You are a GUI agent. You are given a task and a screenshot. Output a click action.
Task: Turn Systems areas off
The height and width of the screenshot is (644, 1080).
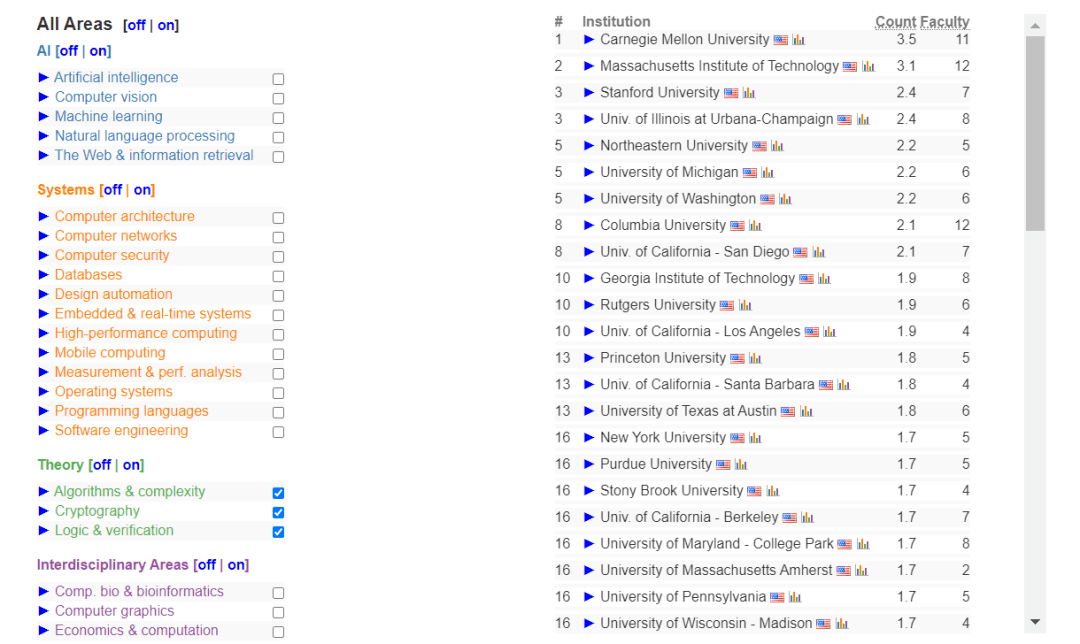(x=113, y=190)
